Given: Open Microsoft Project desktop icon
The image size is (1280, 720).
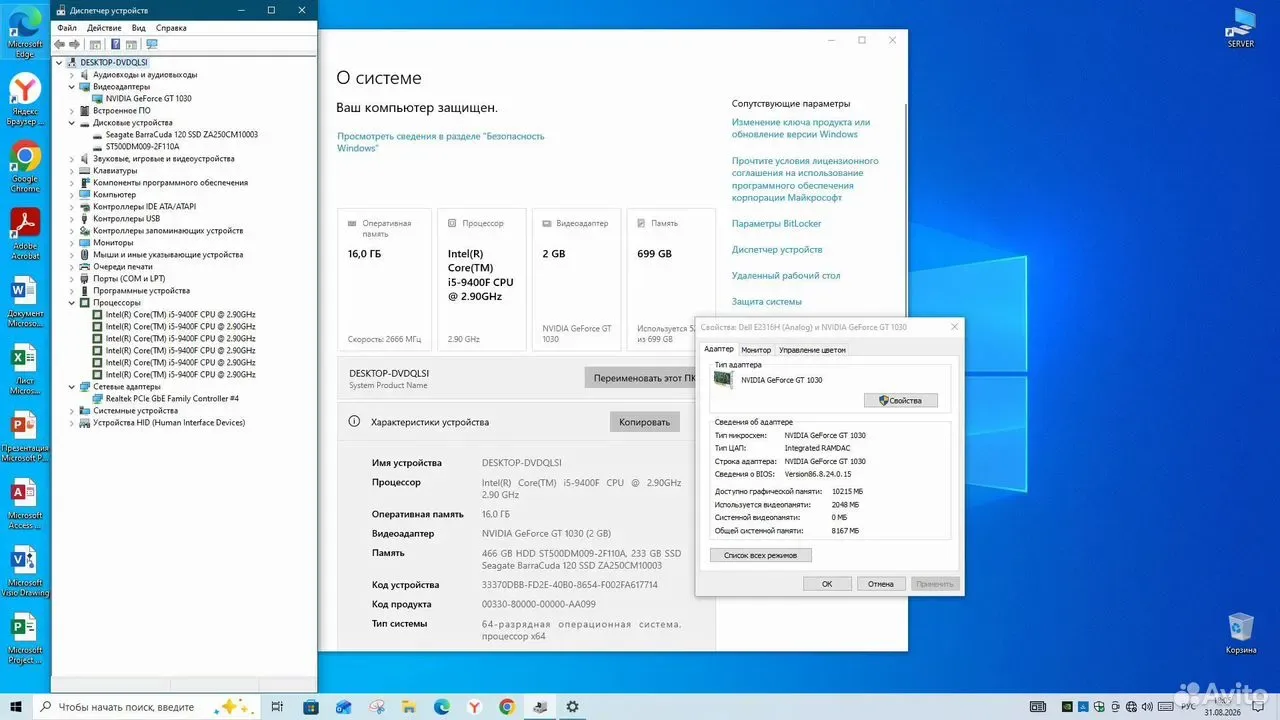Looking at the screenshot, I should click(25, 639).
